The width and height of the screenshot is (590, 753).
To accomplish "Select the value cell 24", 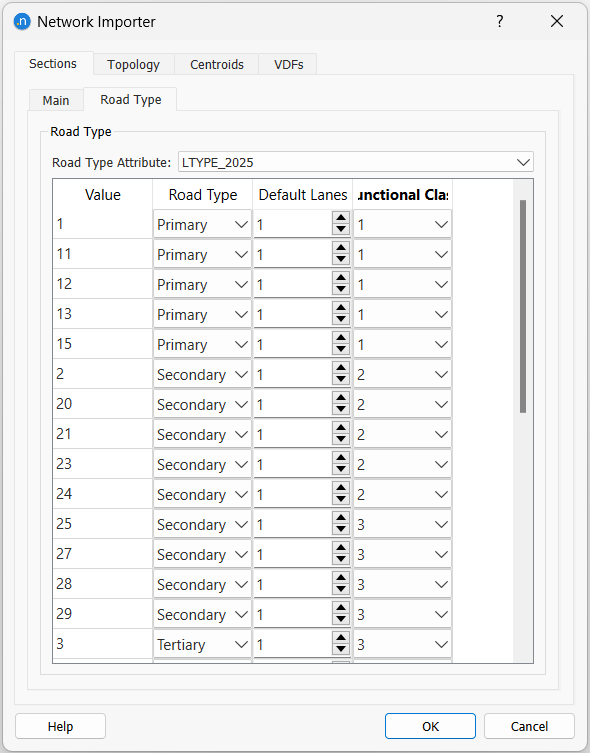I will 103,494.
